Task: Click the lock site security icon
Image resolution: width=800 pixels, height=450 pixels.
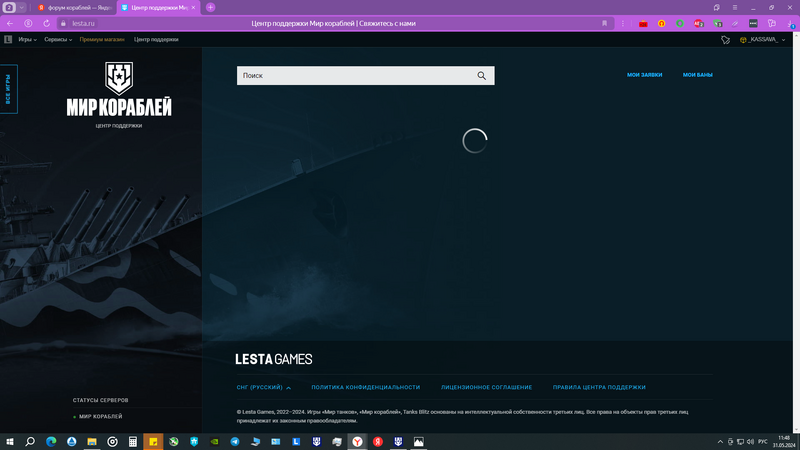Action: [x=63, y=23]
